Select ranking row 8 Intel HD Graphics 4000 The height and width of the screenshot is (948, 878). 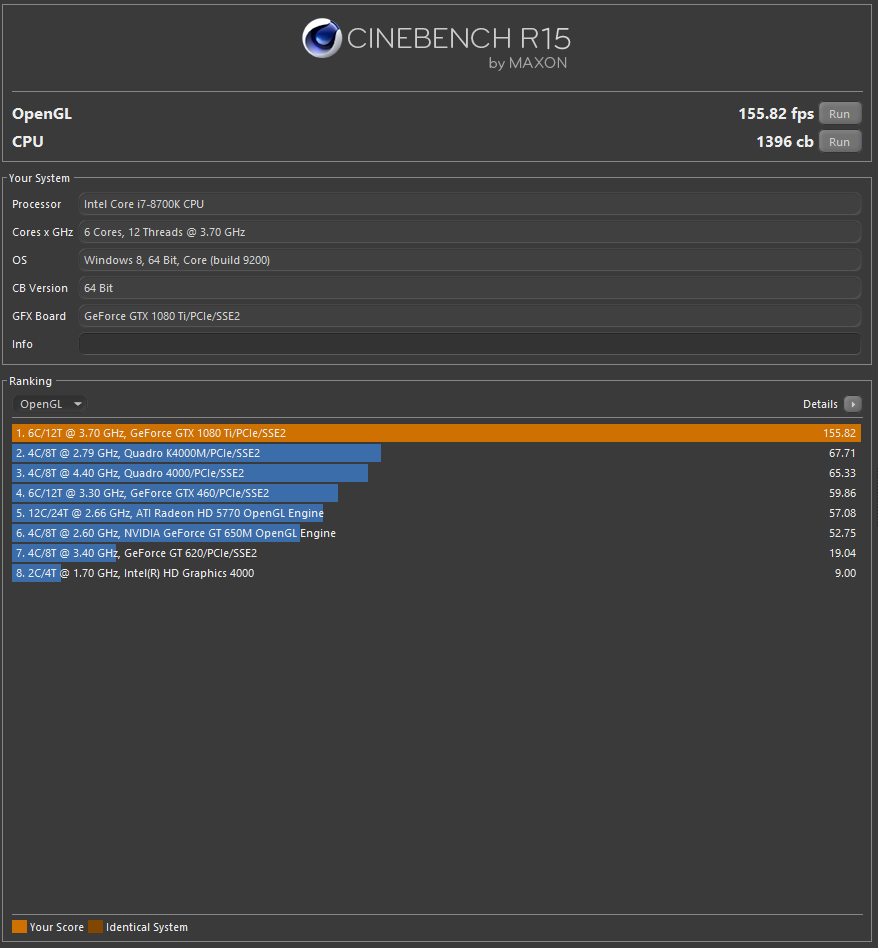pos(436,573)
